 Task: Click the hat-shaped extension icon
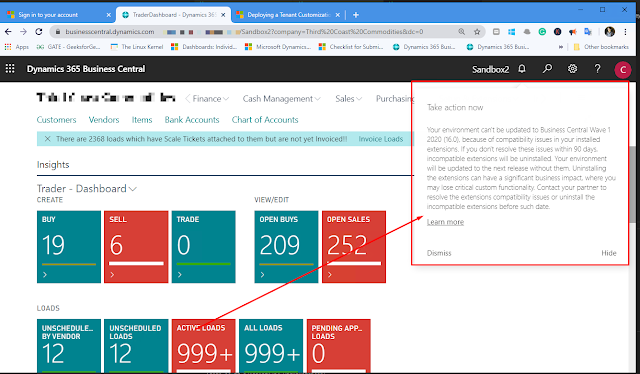click(x=527, y=31)
